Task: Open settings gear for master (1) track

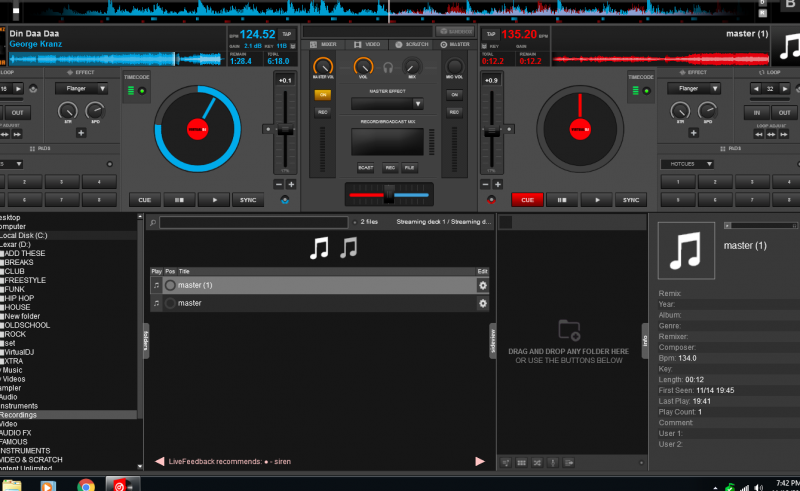Action: click(x=483, y=285)
